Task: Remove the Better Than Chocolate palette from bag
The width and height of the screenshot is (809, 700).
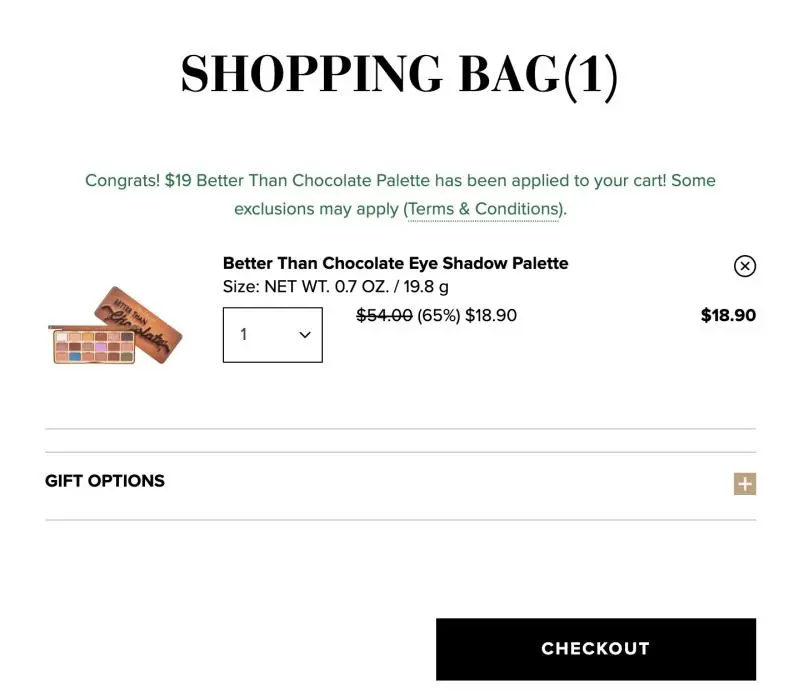Action: click(745, 266)
